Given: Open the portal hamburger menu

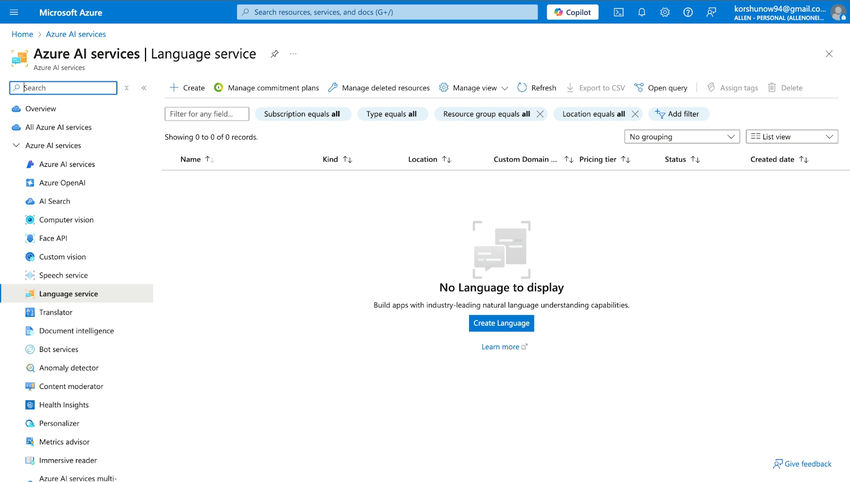Looking at the screenshot, I should pos(14,12).
